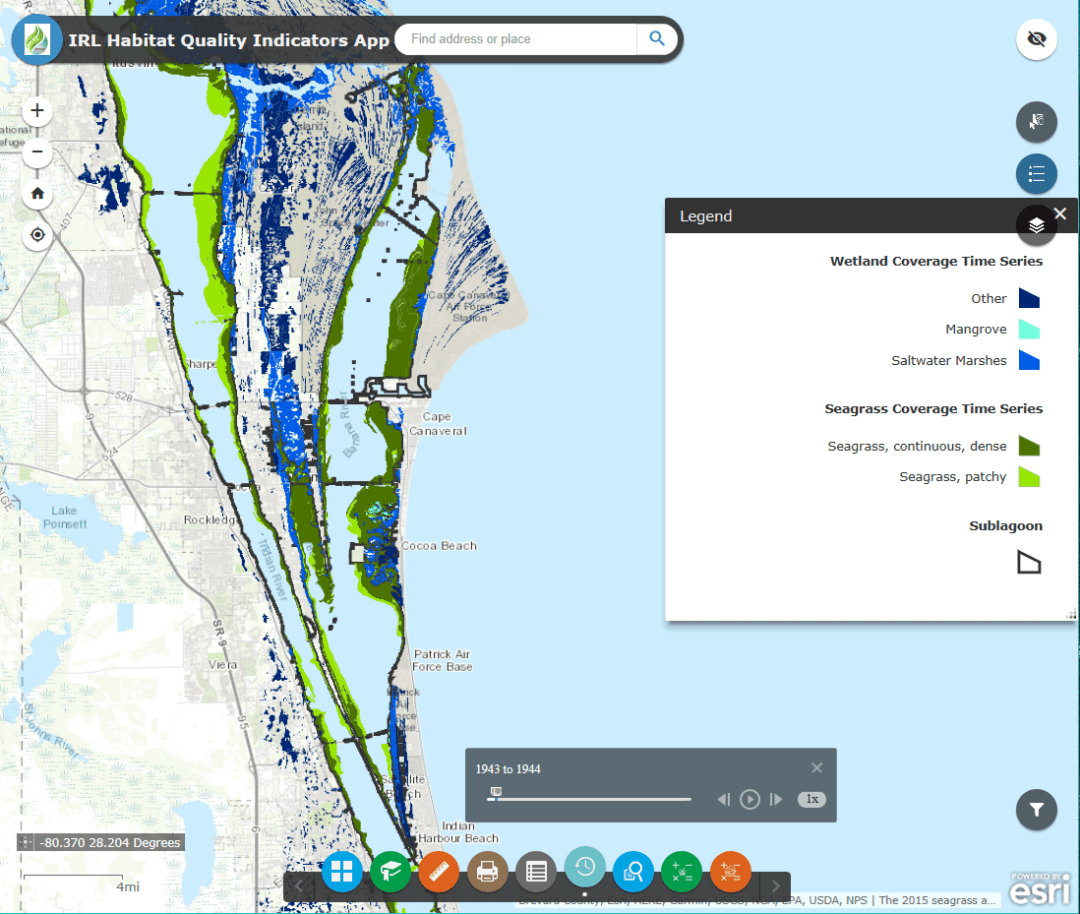Open the green seagrass calculation widget

[682, 871]
